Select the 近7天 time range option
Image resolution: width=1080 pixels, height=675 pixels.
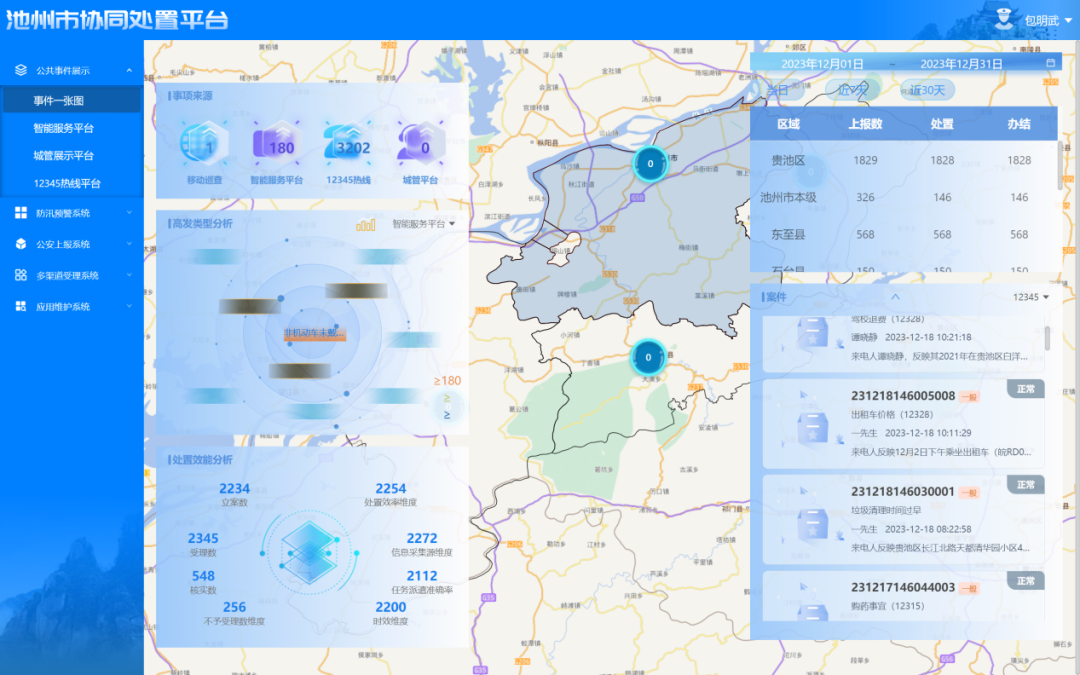click(852, 90)
